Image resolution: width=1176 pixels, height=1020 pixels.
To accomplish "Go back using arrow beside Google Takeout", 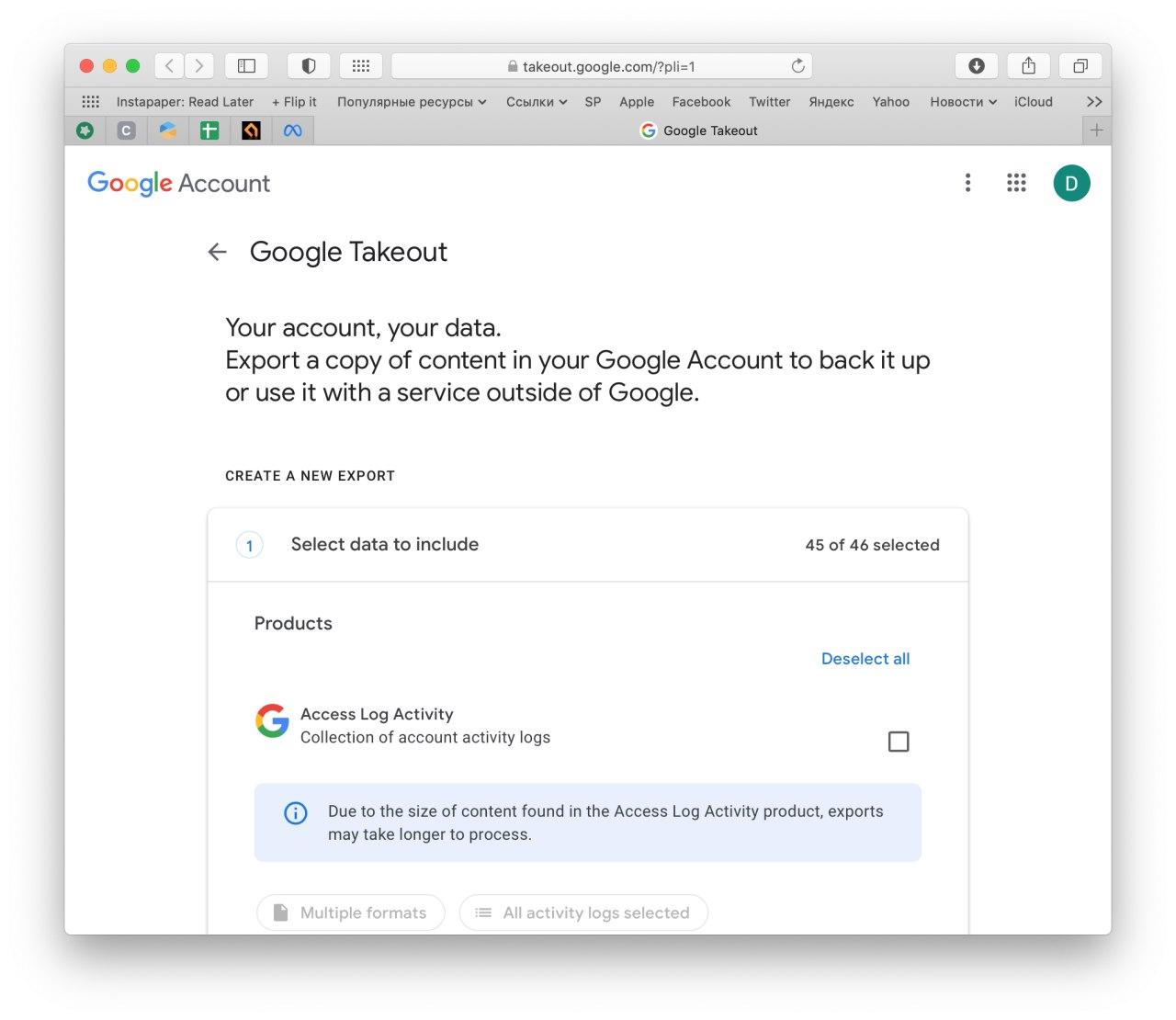I will pos(217,252).
